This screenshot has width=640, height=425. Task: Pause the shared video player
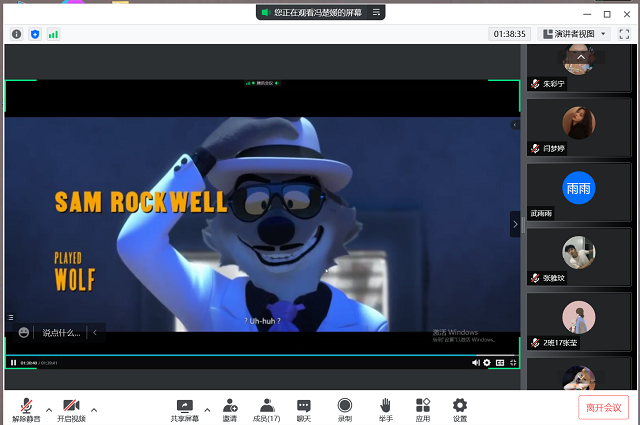tap(13, 362)
